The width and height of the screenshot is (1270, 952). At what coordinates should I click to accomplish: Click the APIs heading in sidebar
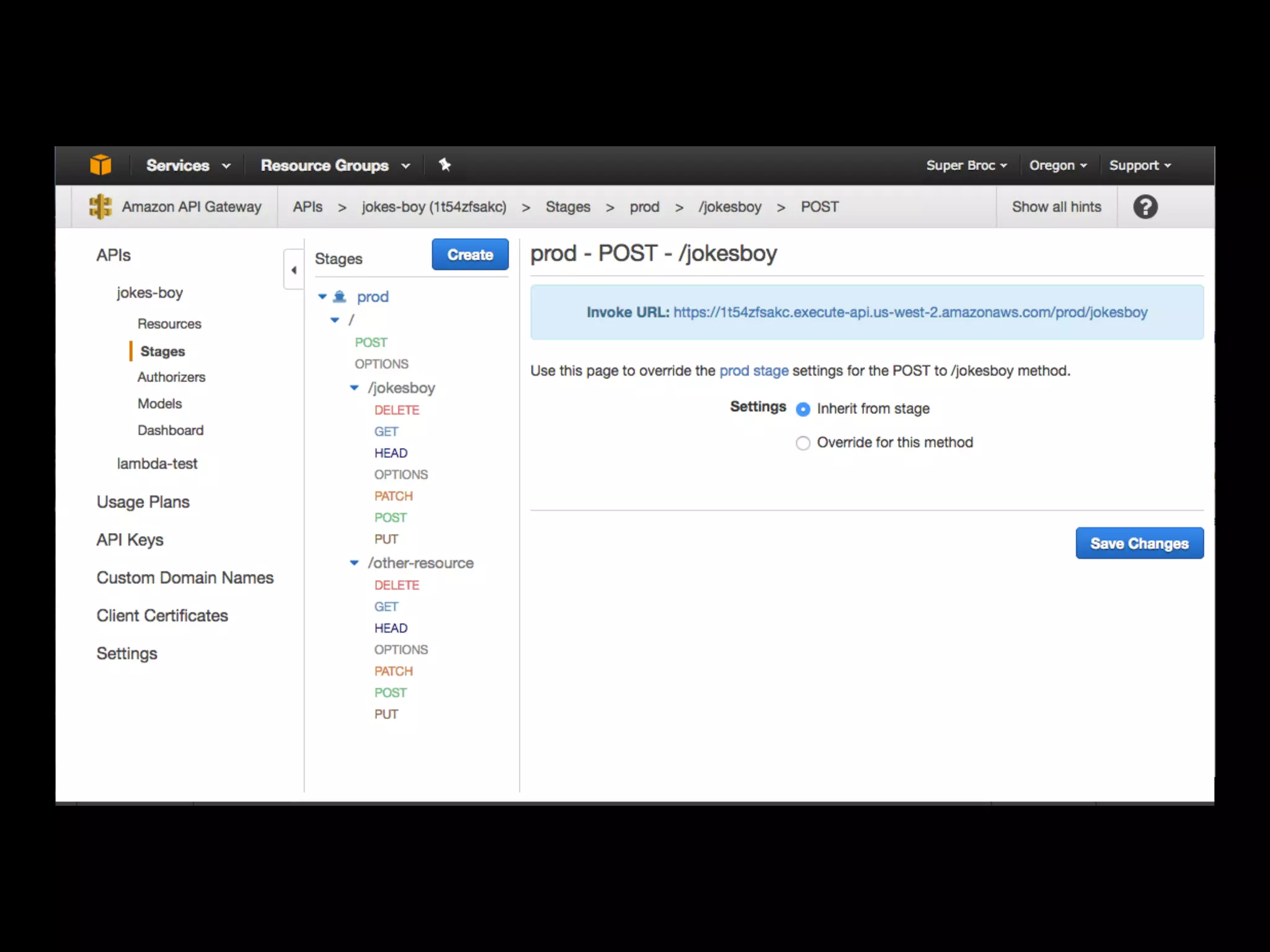[113, 255]
